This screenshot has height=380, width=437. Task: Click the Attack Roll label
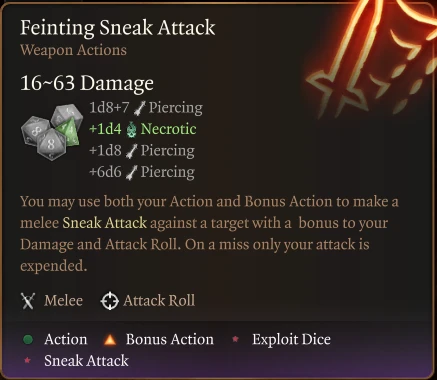tap(159, 300)
